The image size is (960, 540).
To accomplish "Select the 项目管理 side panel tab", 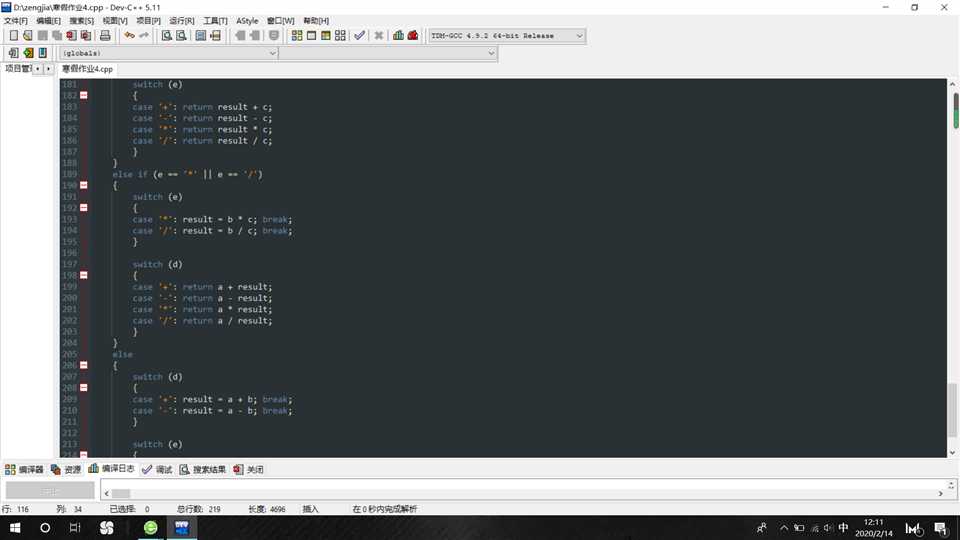I will point(18,69).
